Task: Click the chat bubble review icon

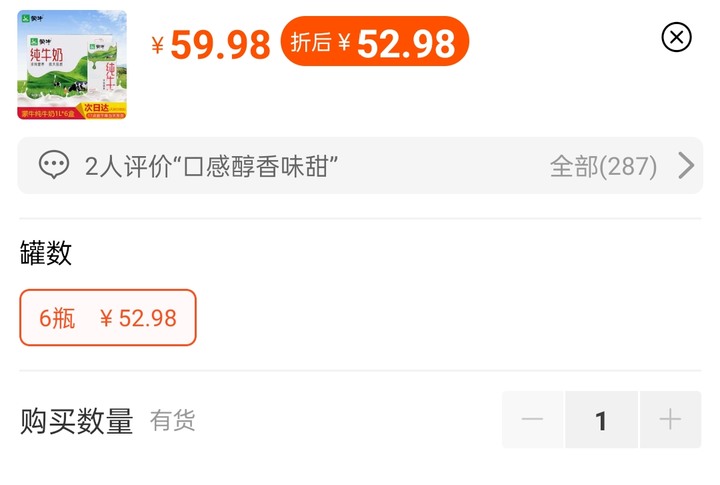Action: click(54, 165)
